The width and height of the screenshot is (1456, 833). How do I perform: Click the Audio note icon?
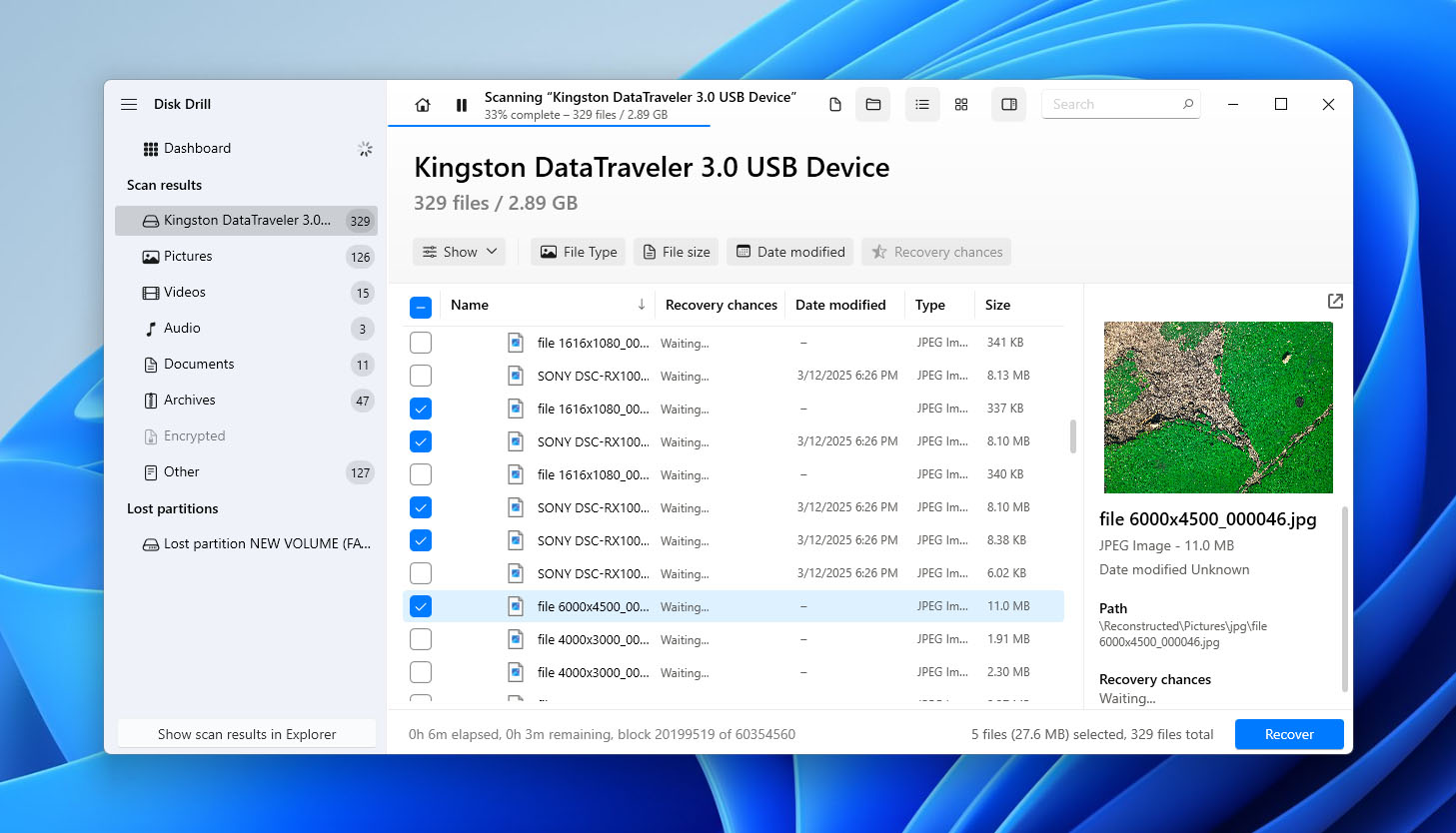[151, 329]
